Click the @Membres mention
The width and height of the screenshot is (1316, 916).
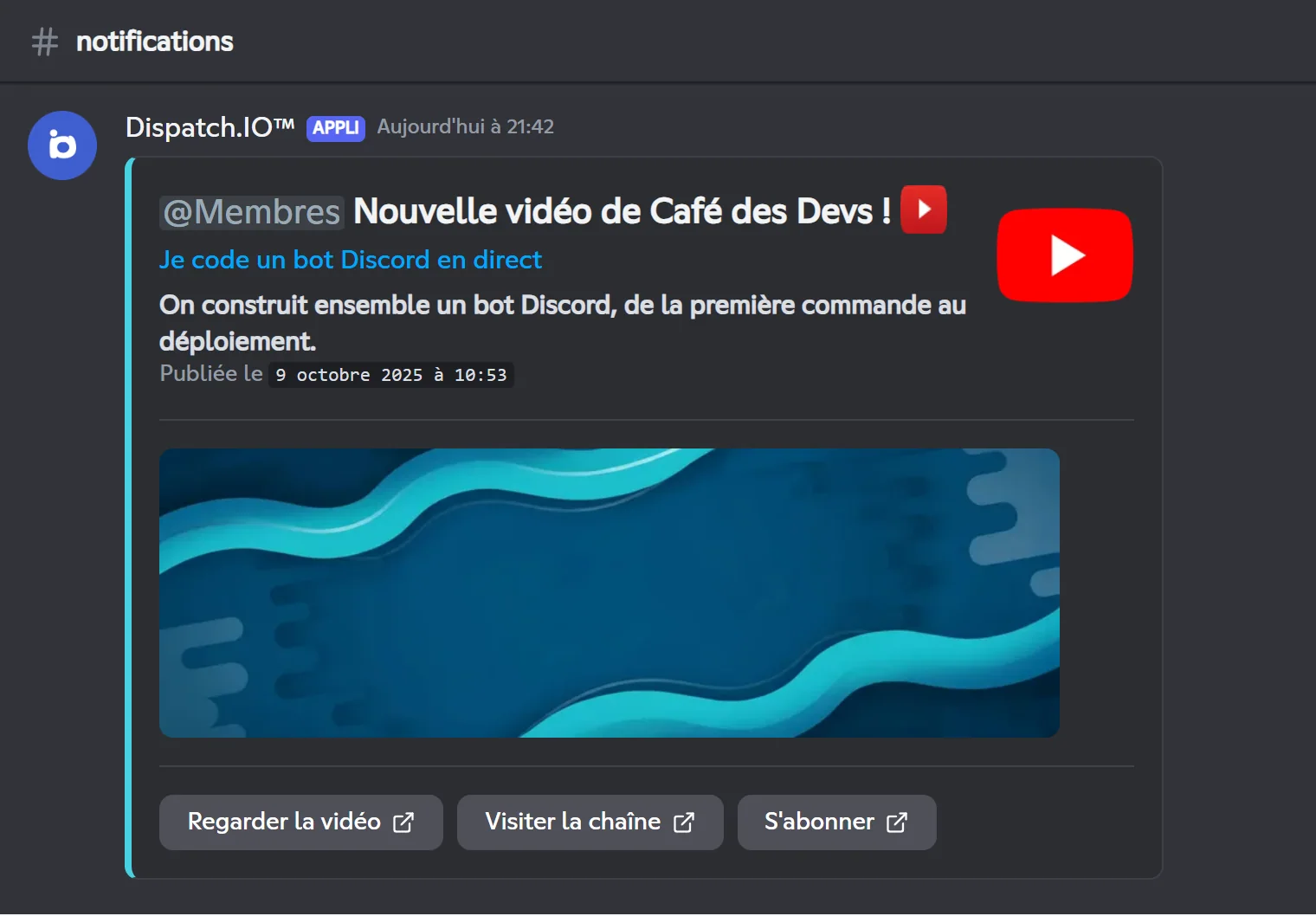pyautogui.click(x=252, y=212)
